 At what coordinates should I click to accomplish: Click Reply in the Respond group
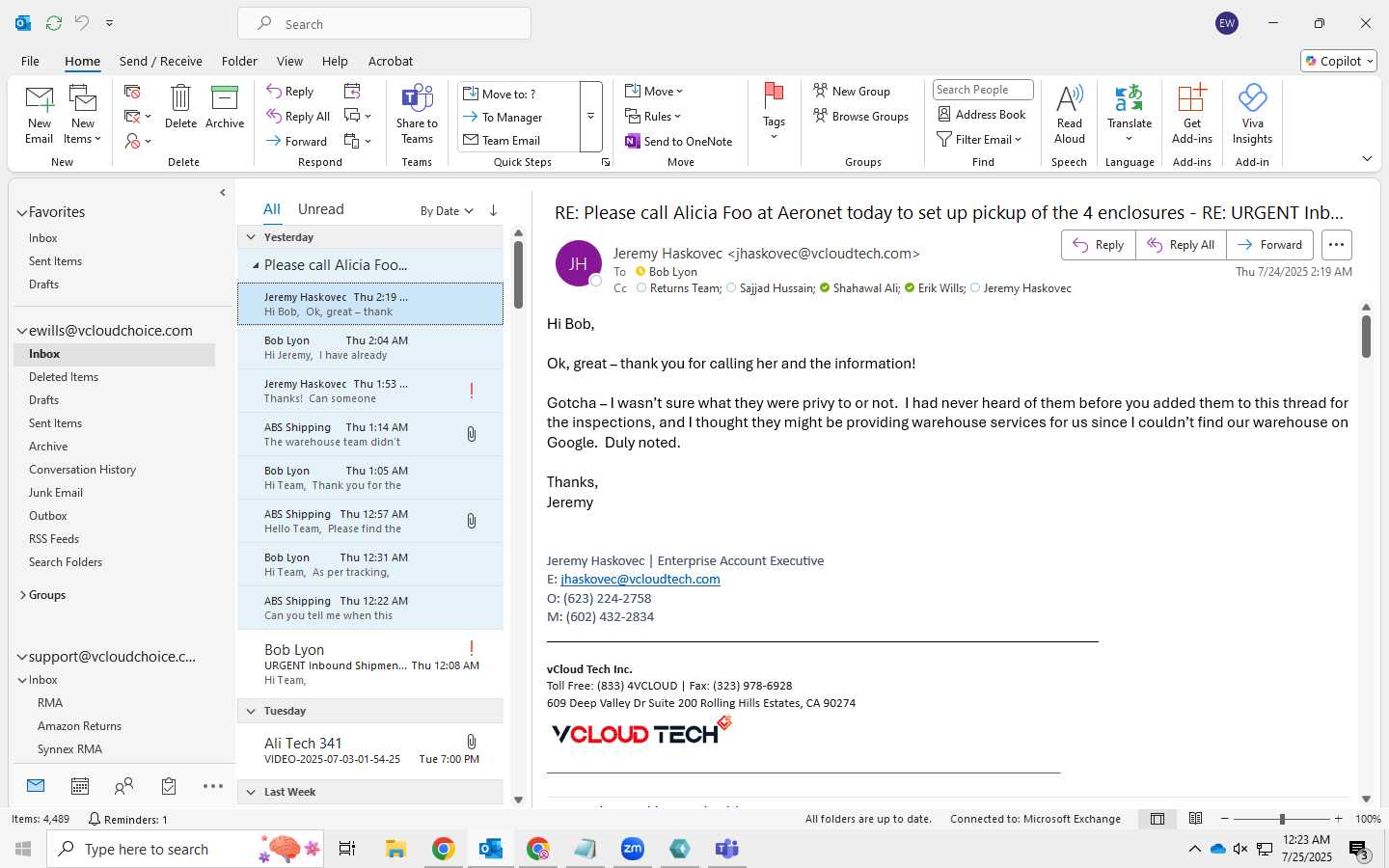coord(290,91)
